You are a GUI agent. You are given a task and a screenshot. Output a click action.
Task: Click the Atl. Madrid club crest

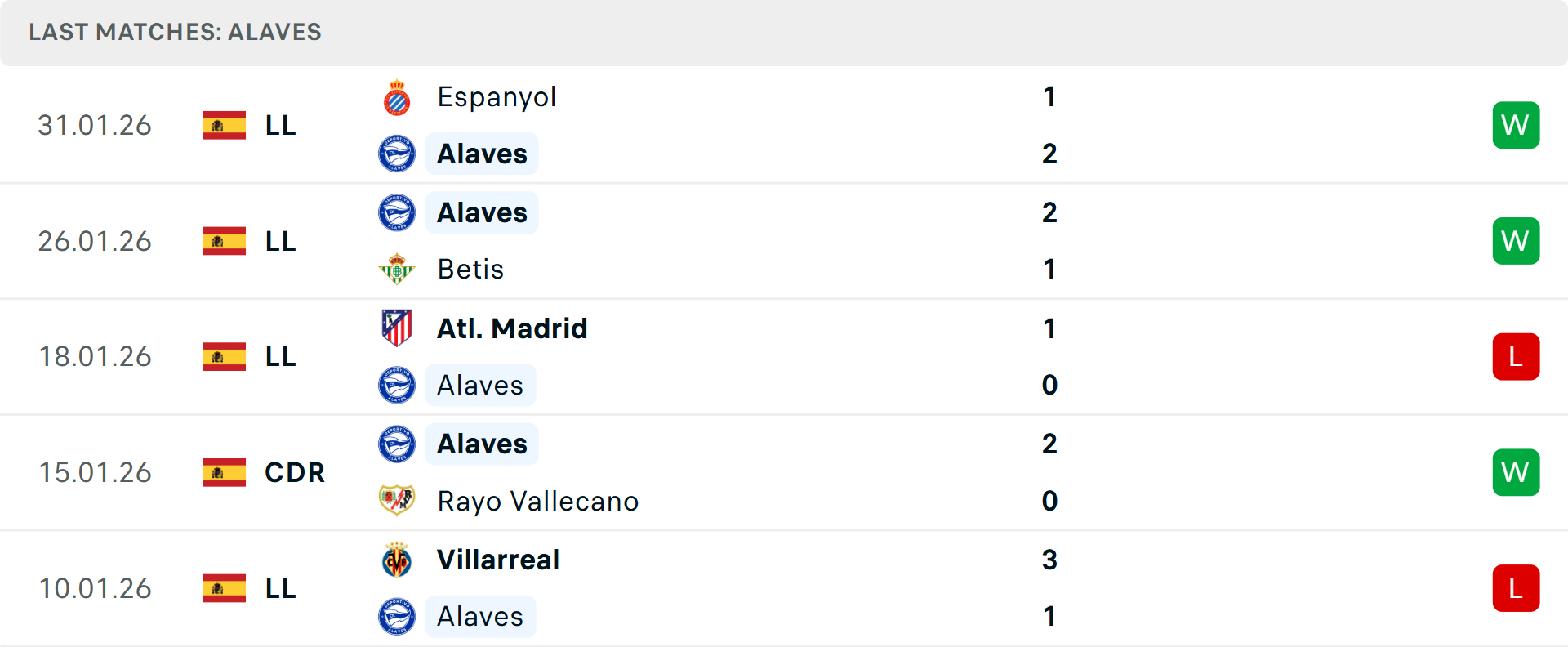click(x=397, y=328)
